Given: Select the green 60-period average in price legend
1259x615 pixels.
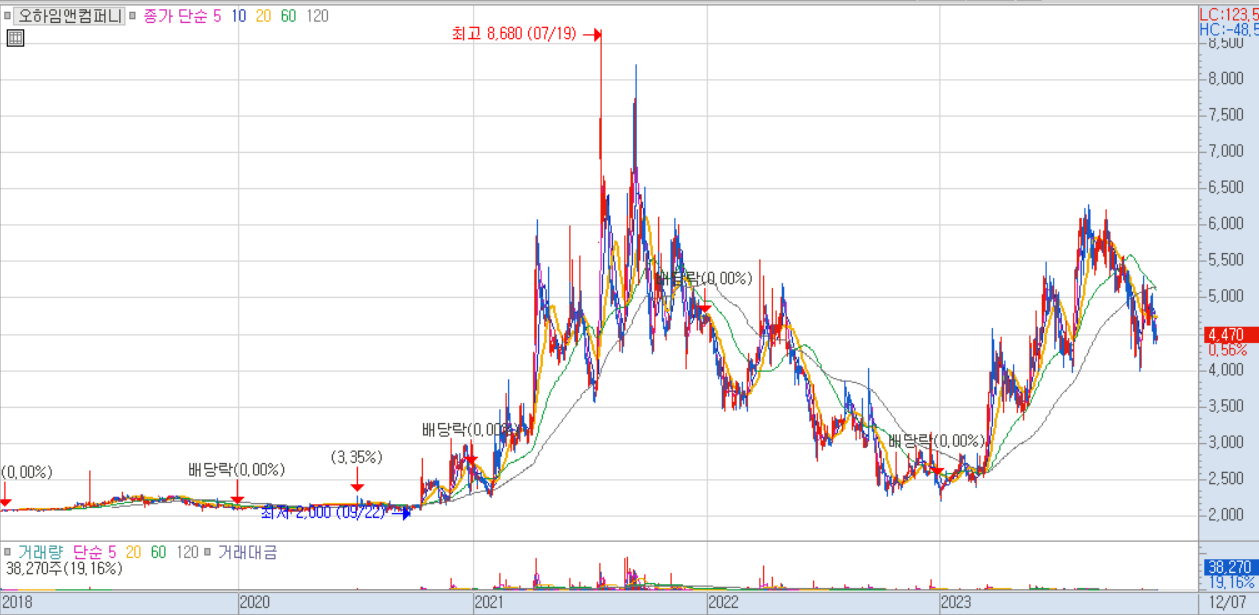Looking at the screenshot, I should pos(288,16).
